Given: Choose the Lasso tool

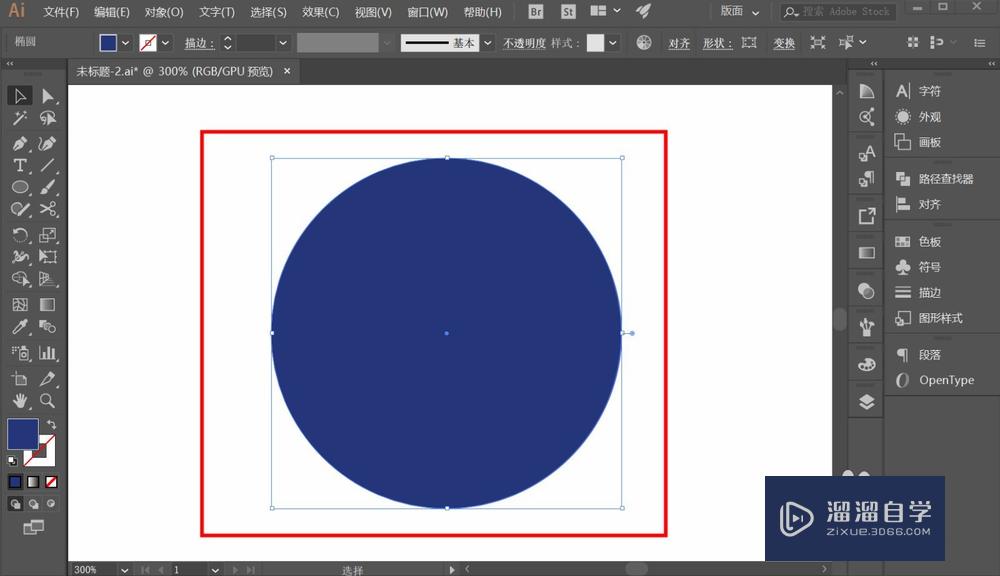Looking at the screenshot, I should click(47, 118).
